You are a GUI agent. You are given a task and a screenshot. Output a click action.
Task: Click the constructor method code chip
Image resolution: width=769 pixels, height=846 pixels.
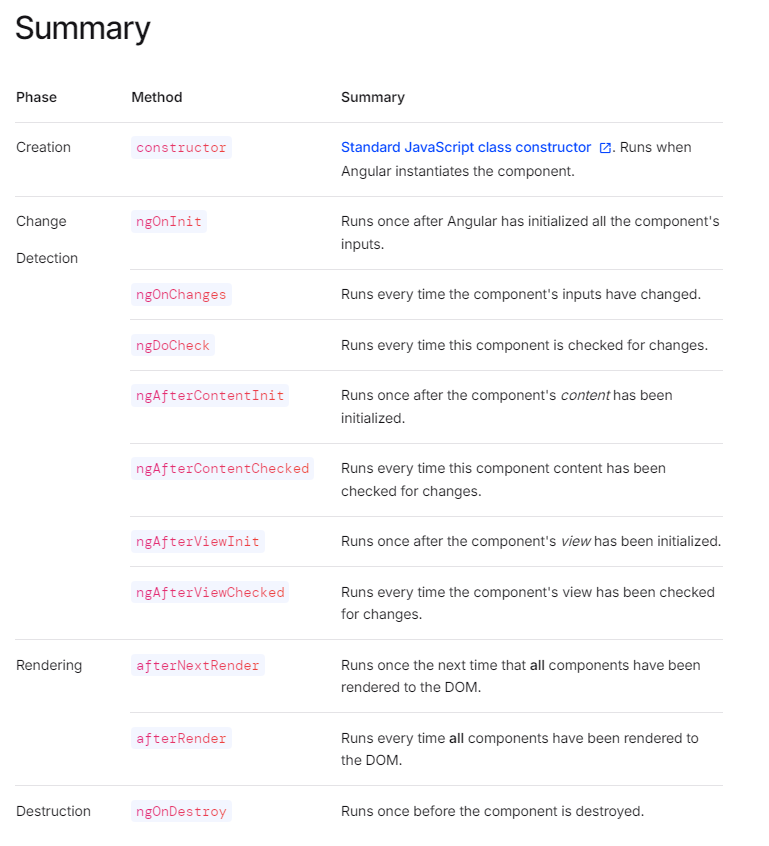[x=181, y=147]
